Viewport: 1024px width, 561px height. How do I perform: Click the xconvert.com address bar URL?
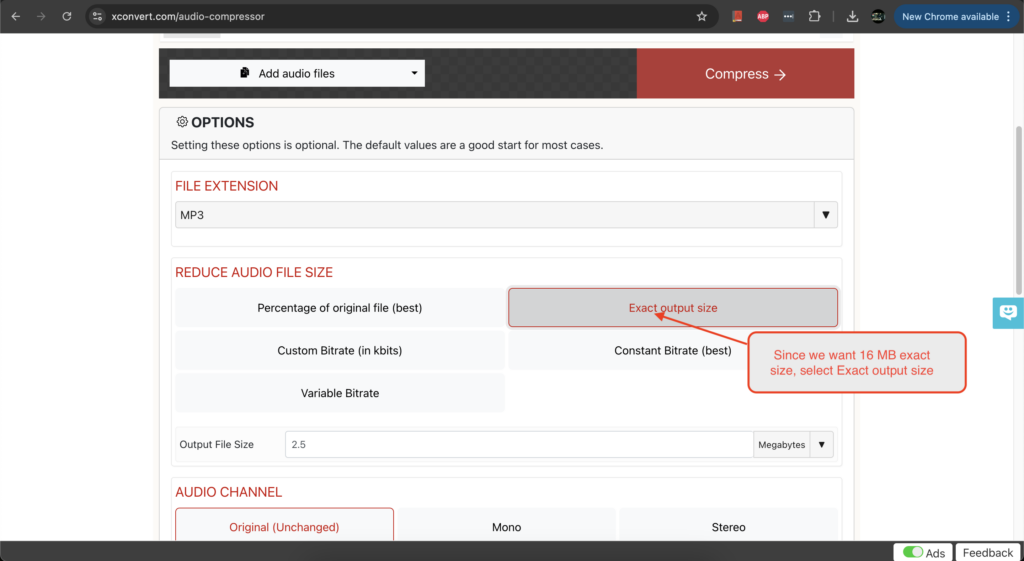[x=188, y=16]
